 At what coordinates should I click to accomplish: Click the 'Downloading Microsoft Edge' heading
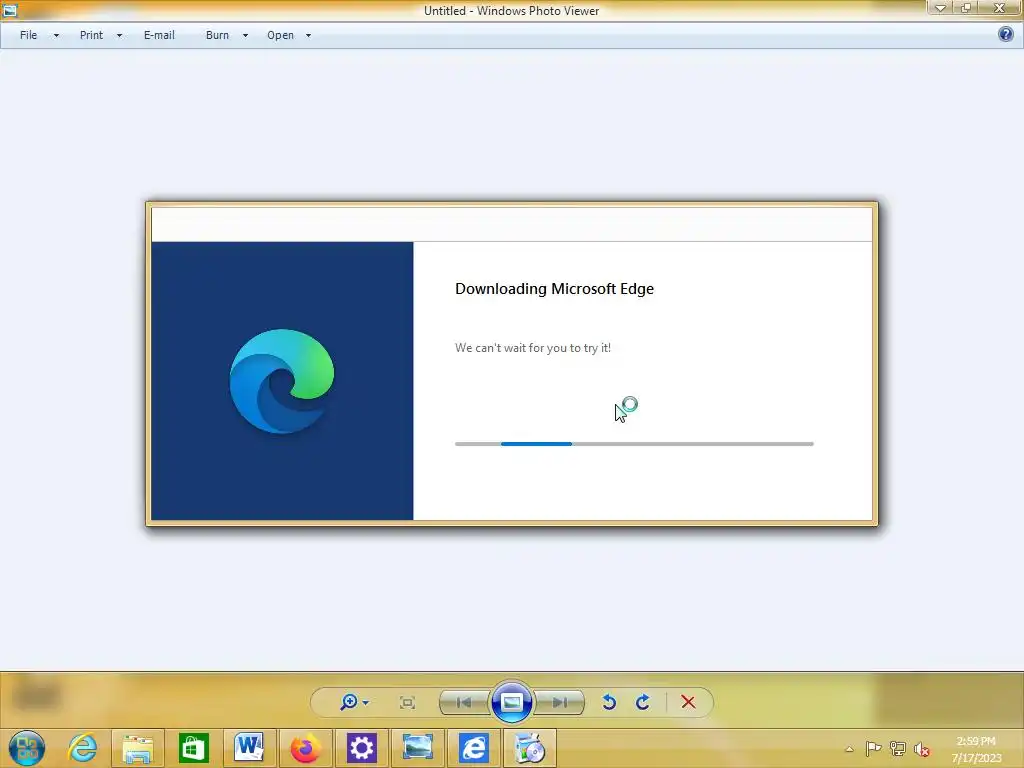point(554,289)
